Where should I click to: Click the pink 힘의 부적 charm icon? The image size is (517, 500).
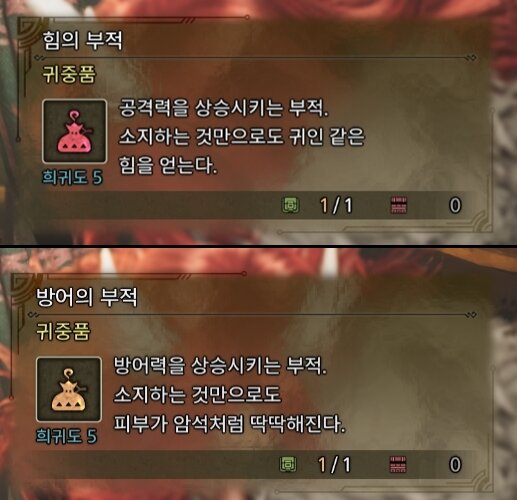click(x=74, y=131)
